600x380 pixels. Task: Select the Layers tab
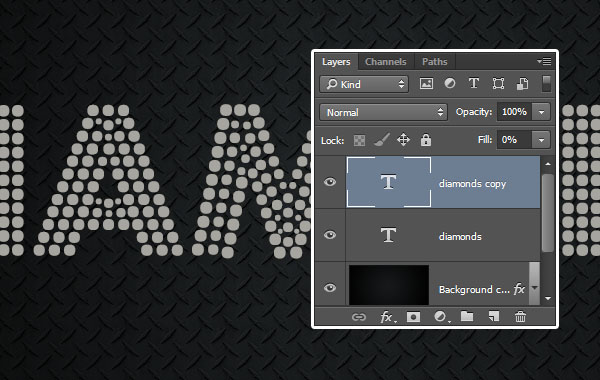click(336, 62)
